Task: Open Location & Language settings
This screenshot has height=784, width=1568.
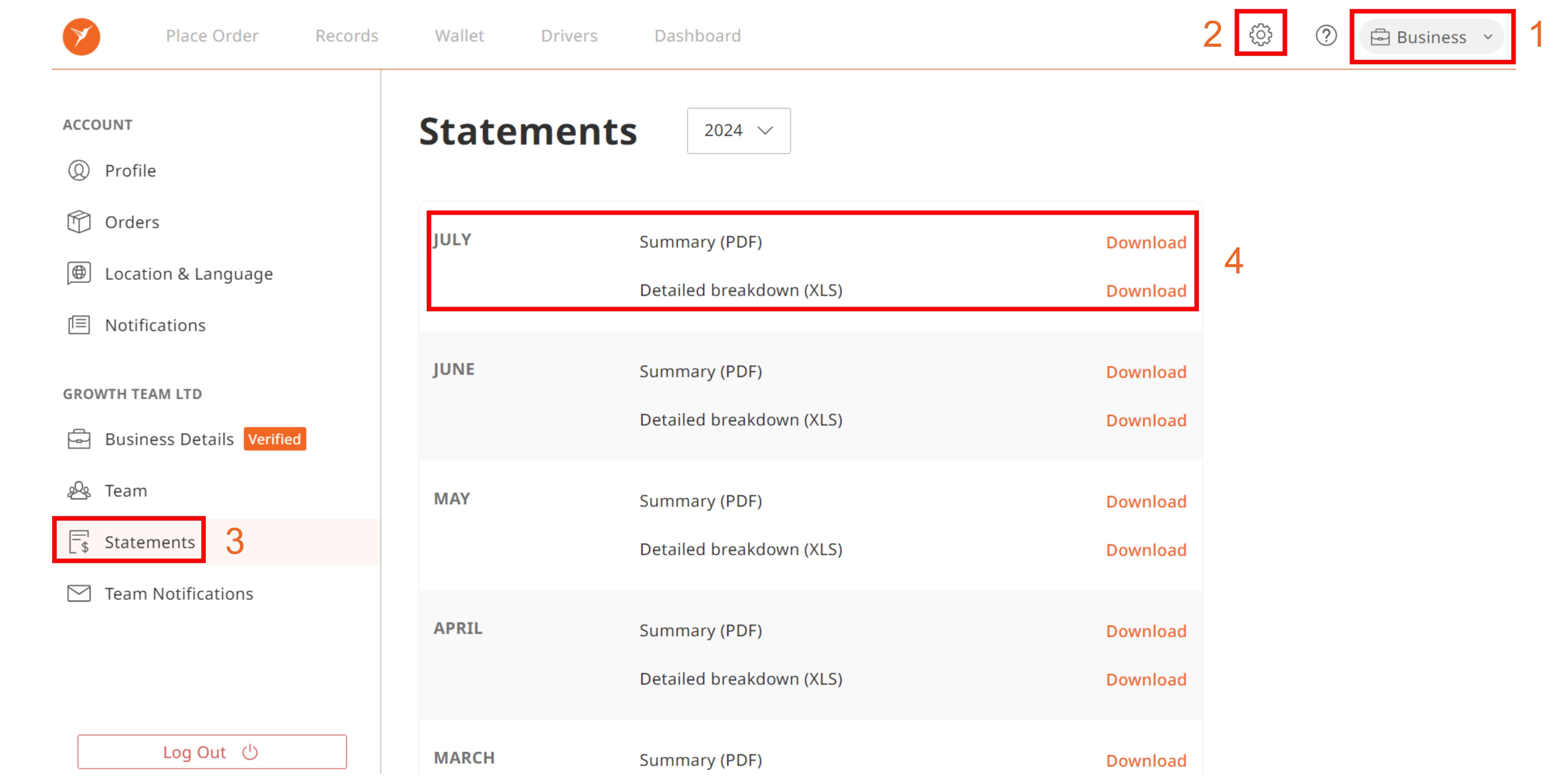Action: [189, 274]
